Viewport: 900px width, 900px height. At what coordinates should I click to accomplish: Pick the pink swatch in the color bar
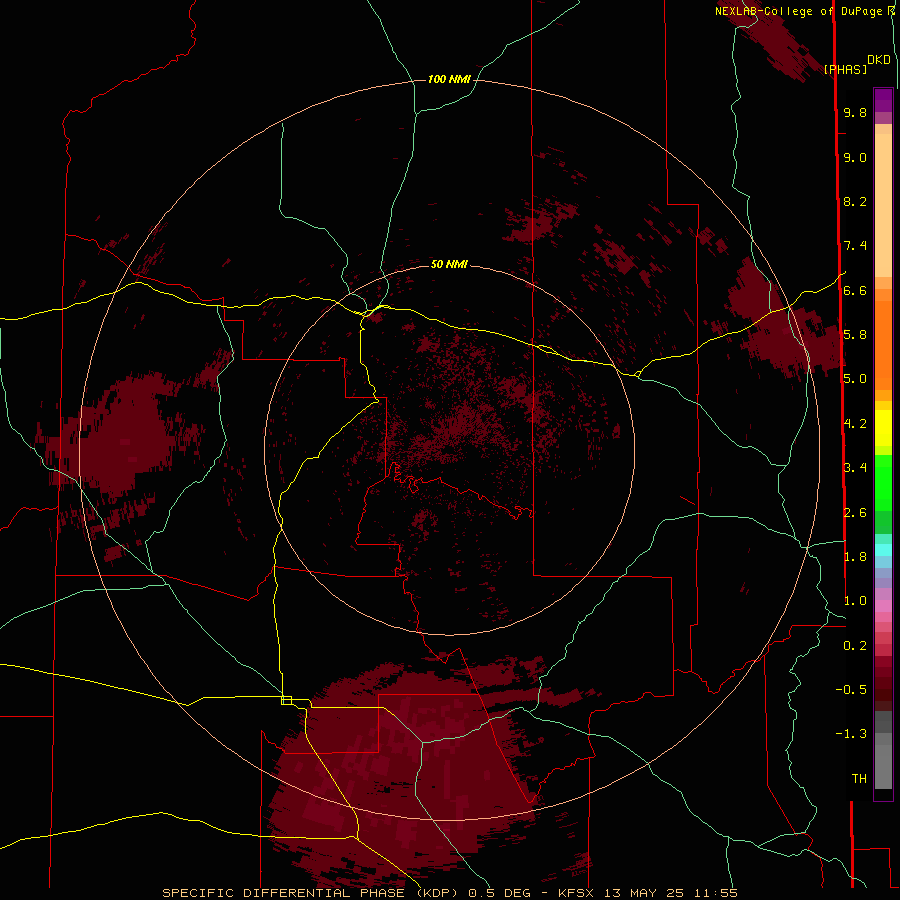(883, 606)
